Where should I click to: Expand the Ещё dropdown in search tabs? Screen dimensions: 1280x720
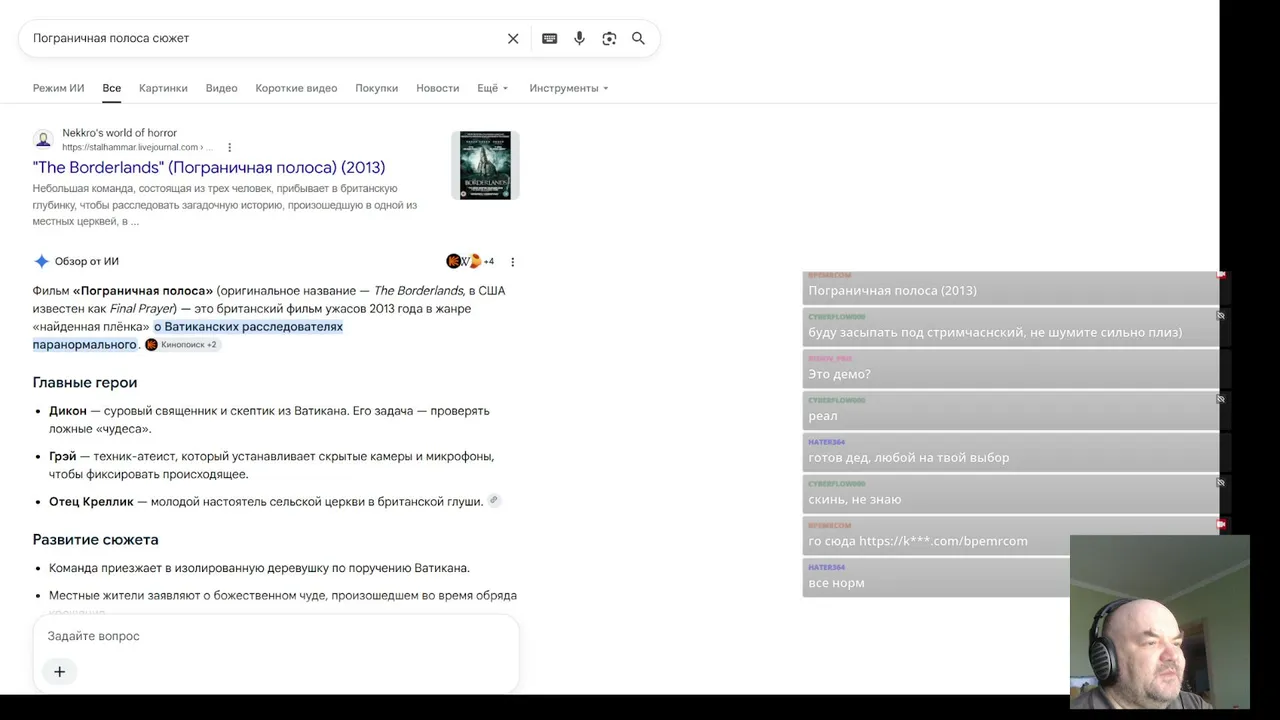click(x=493, y=88)
